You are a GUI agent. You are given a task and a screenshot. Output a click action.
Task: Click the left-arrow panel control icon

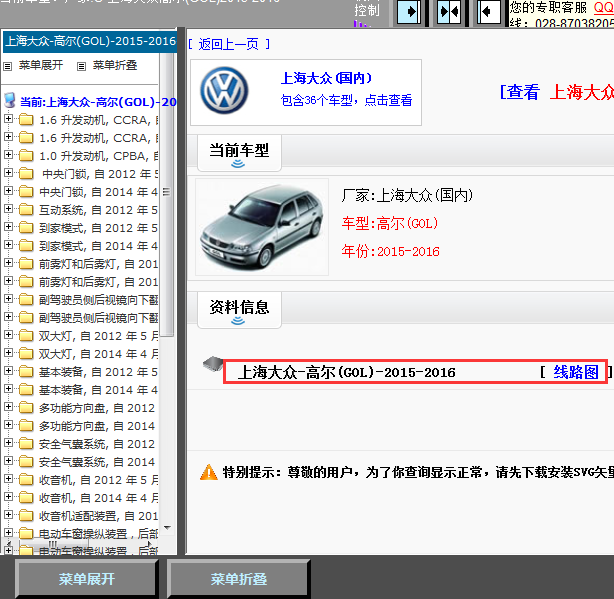pyautogui.click(x=489, y=12)
